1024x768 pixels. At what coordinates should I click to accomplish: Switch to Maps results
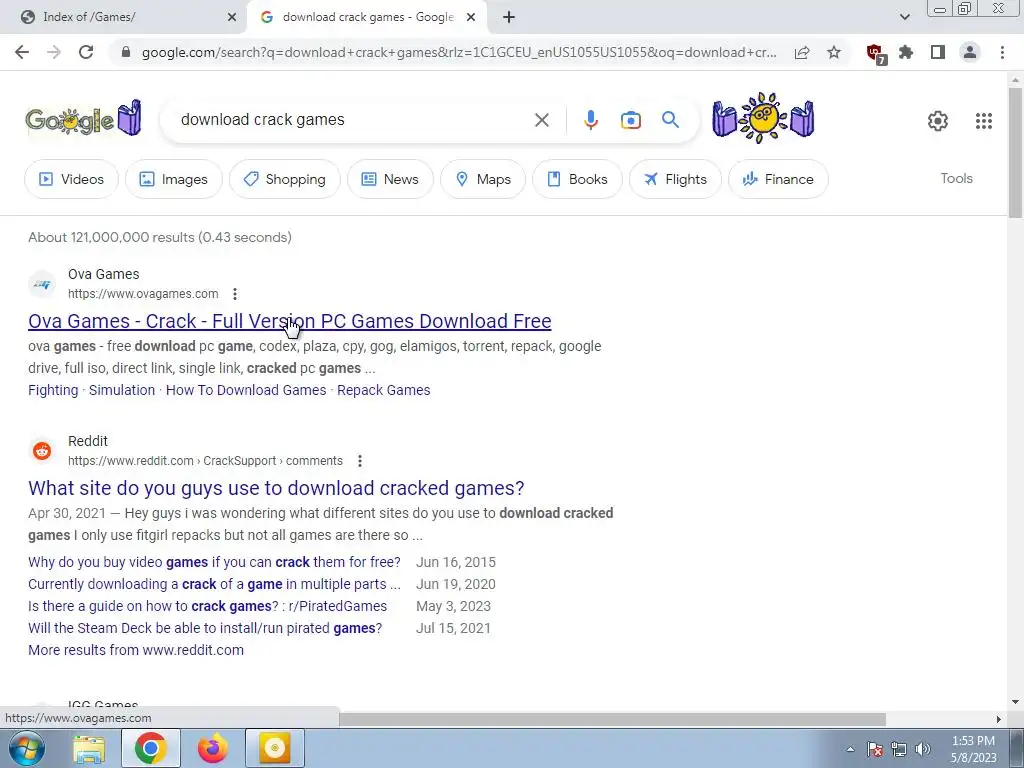pos(483,179)
